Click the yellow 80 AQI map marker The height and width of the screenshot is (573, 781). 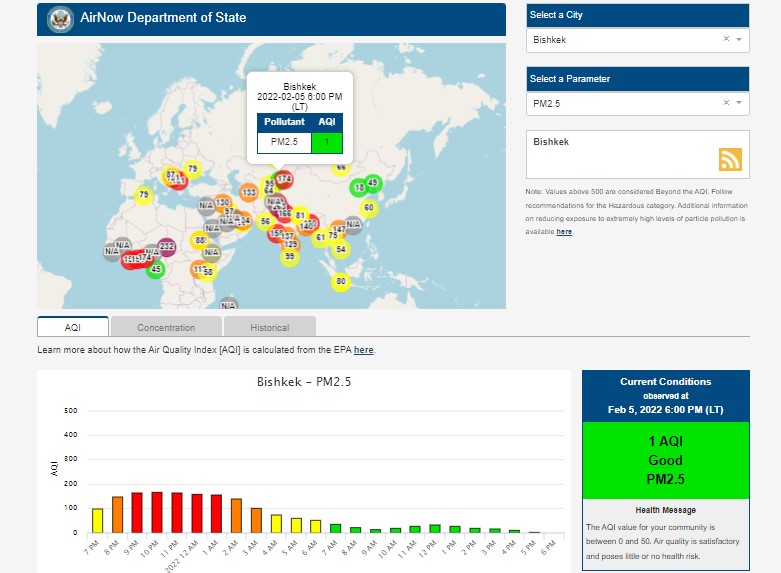(341, 282)
